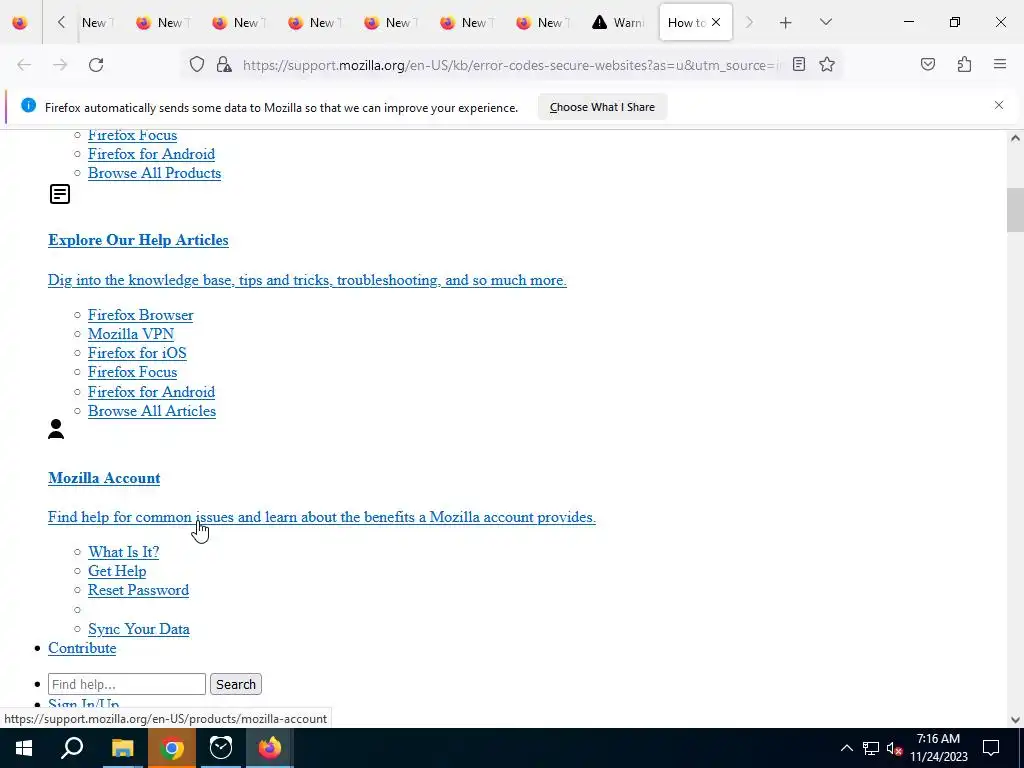Bookmark this page with the star icon

(827, 65)
